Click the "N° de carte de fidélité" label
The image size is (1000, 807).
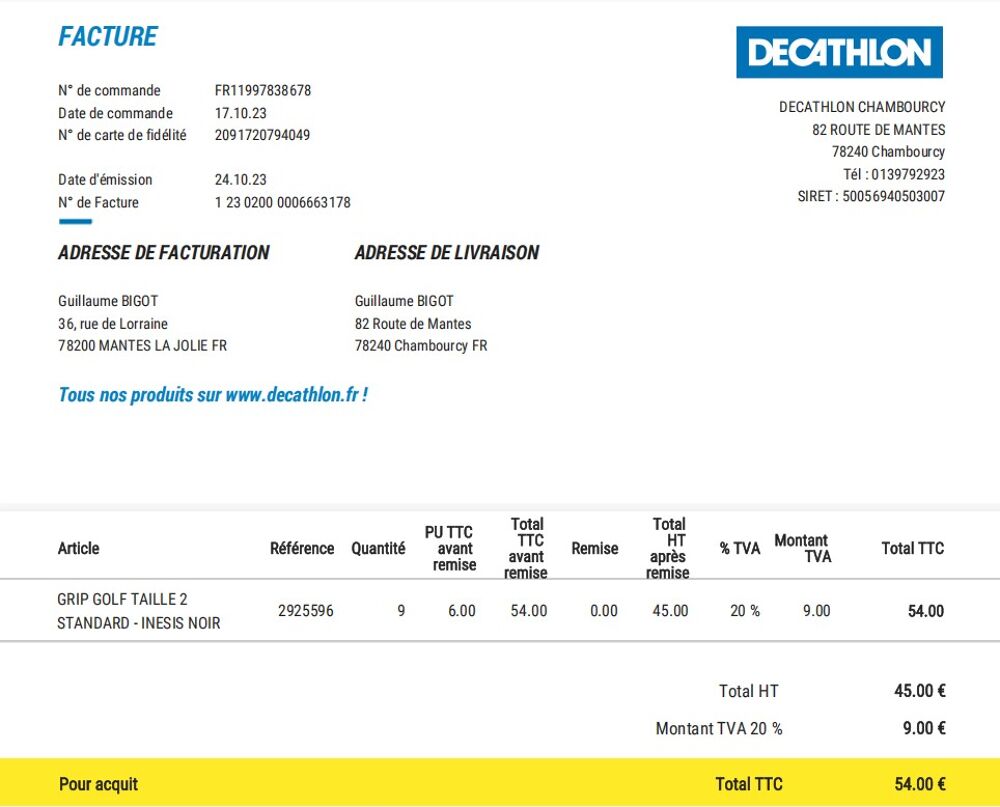pos(122,135)
